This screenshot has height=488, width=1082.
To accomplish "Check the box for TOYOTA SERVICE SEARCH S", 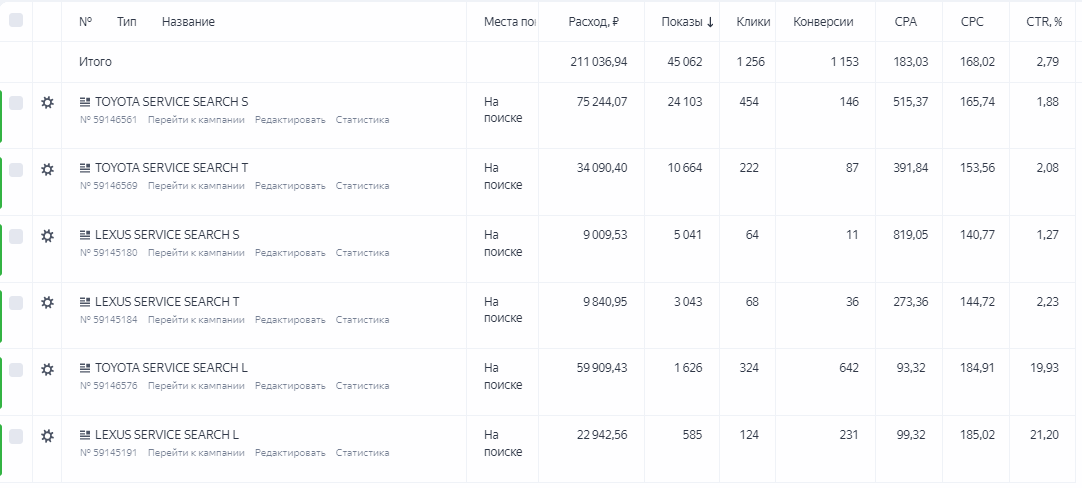I will [x=16, y=102].
